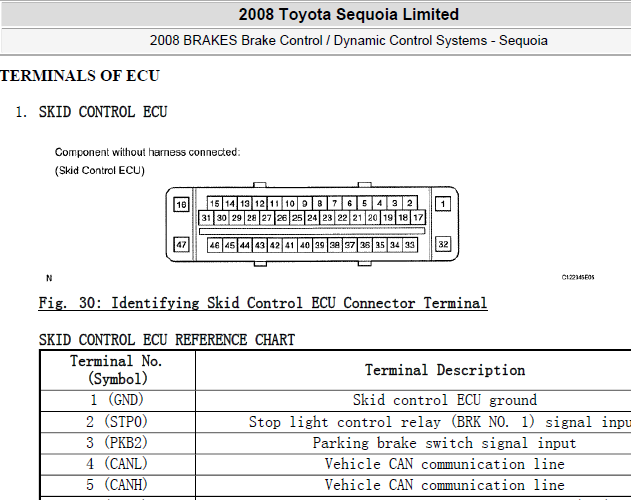Click terminal 1 on connector diagram
This screenshot has height=500, width=631.
[443, 204]
